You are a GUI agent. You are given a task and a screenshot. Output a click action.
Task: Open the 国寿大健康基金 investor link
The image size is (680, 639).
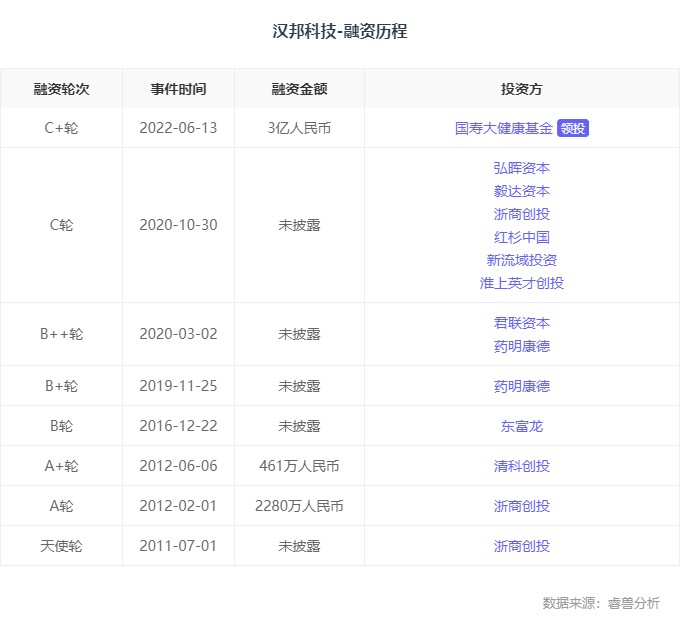click(503, 128)
